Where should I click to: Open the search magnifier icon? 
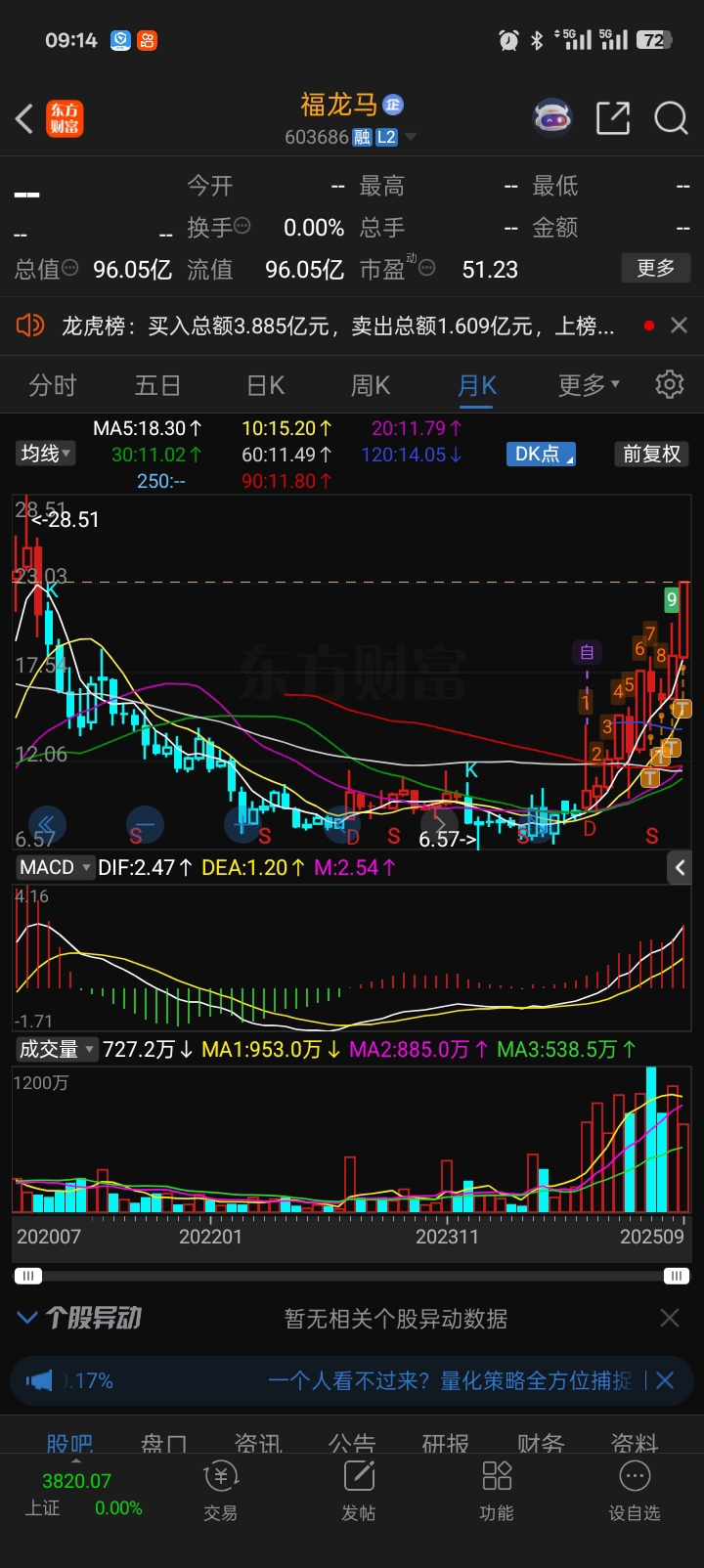coord(671,118)
